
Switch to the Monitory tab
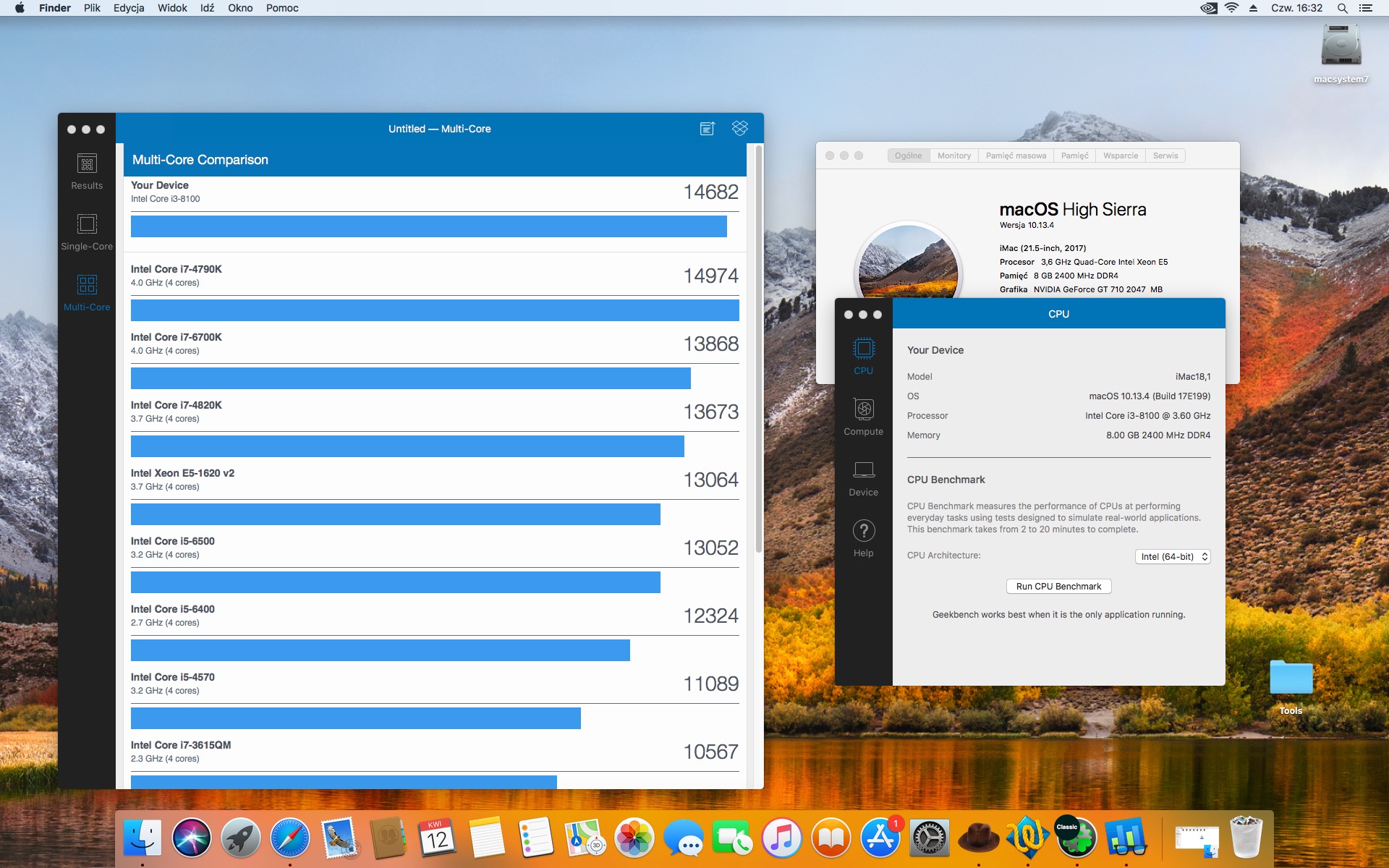click(x=953, y=156)
